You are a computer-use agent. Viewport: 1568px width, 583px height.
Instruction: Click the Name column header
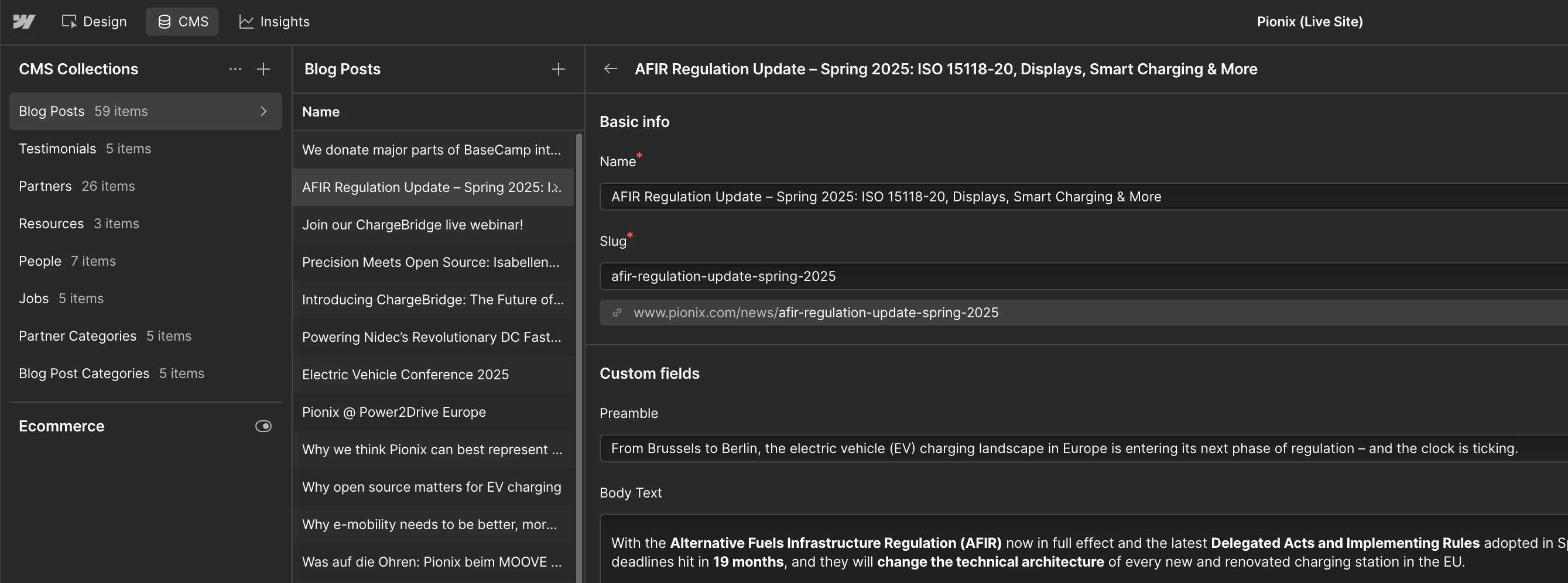[x=321, y=112]
